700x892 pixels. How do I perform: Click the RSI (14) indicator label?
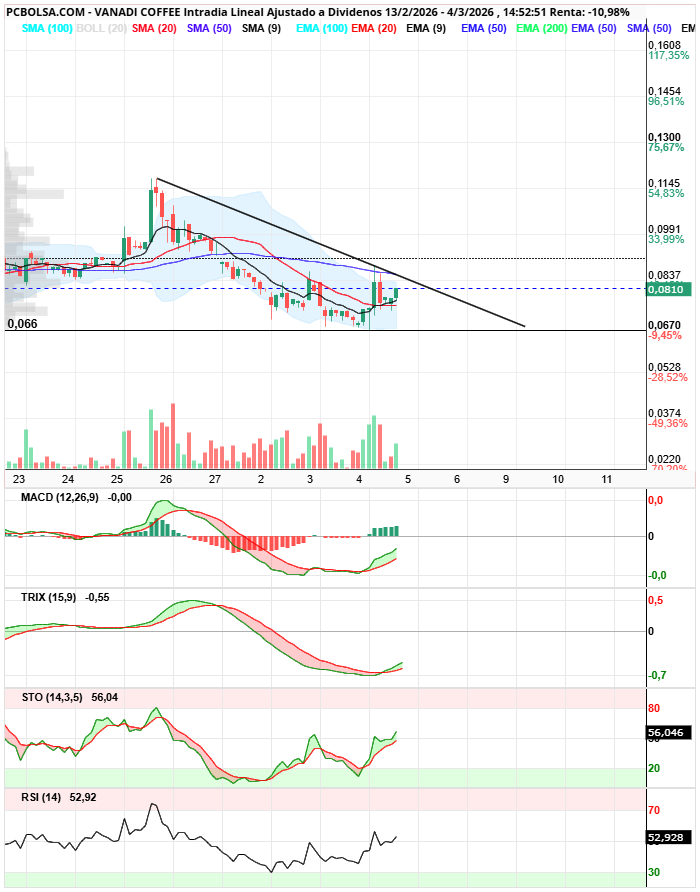[41, 798]
